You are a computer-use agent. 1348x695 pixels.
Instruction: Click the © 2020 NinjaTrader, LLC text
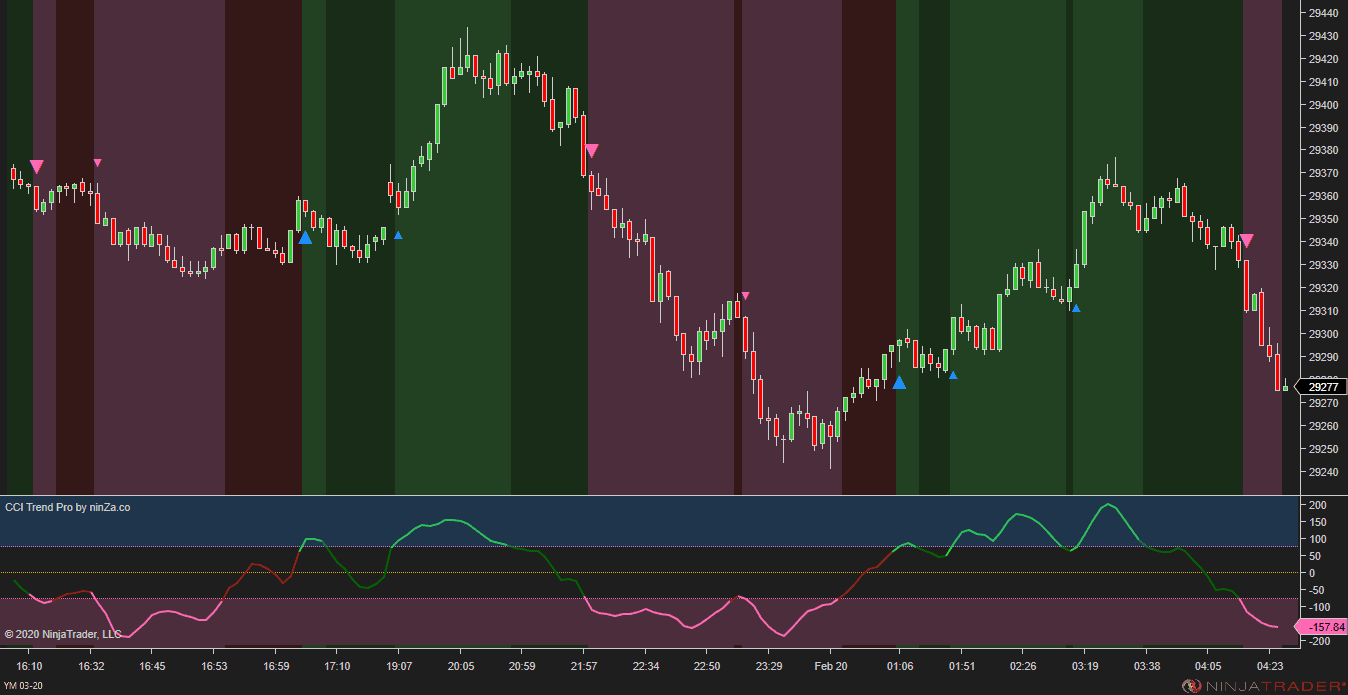[63, 634]
